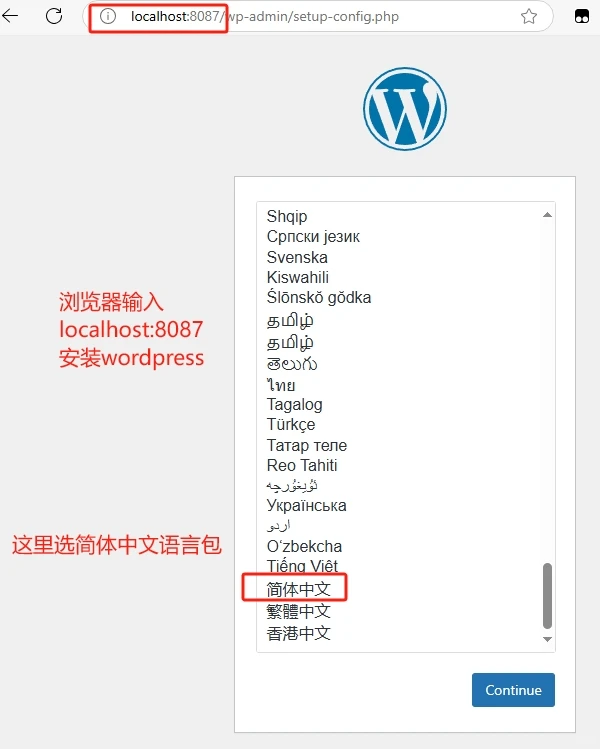Choose اردو Urdu language option
Viewport: 600px width, 749px height.
pyautogui.click(x=279, y=525)
